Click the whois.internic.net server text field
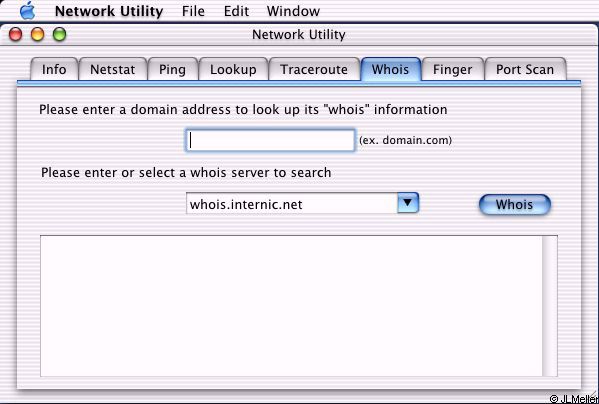This screenshot has height=404, width=599. [292, 203]
